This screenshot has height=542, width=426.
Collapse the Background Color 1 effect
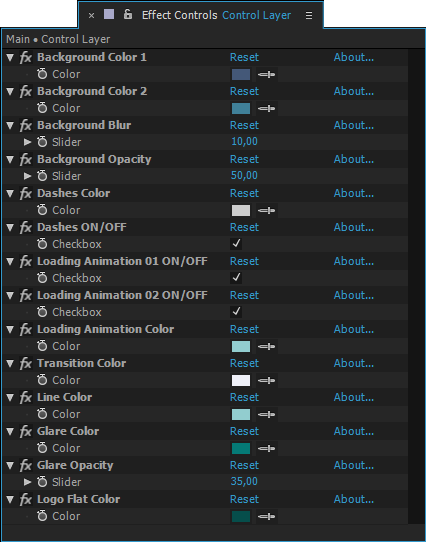point(10,57)
